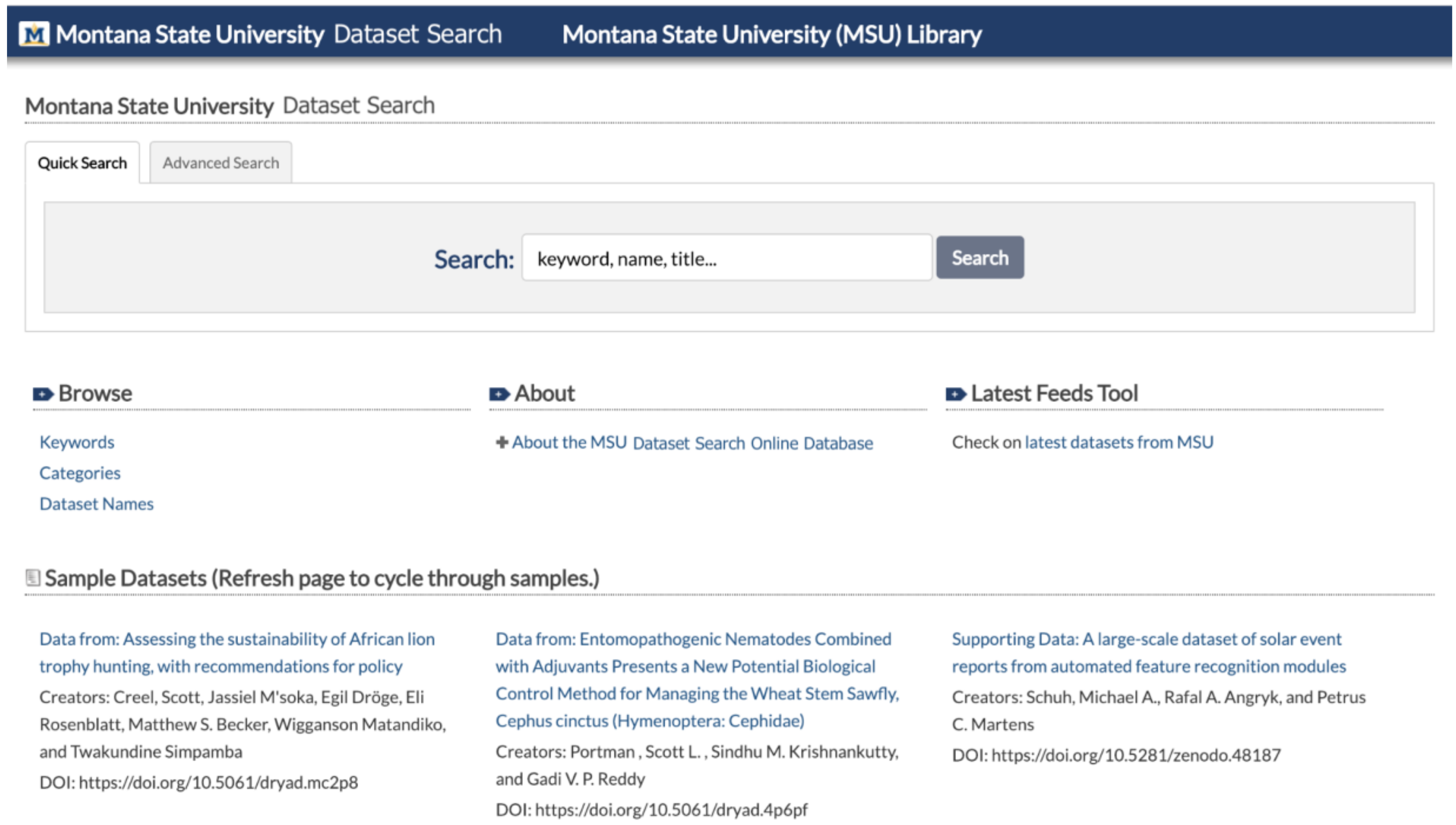Open African lion trophy hunting dataset
Screen dimensions: 1456x825
coord(237,652)
